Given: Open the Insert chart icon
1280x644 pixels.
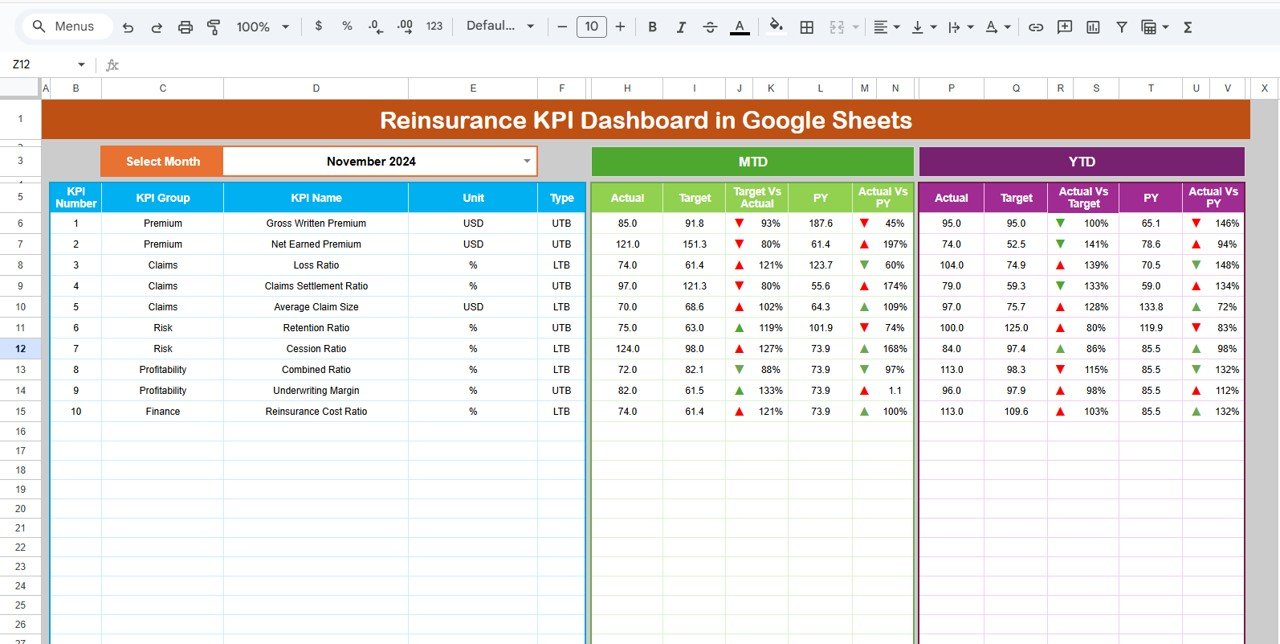Looking at the screenshot, I should [x=1092, y=27].
